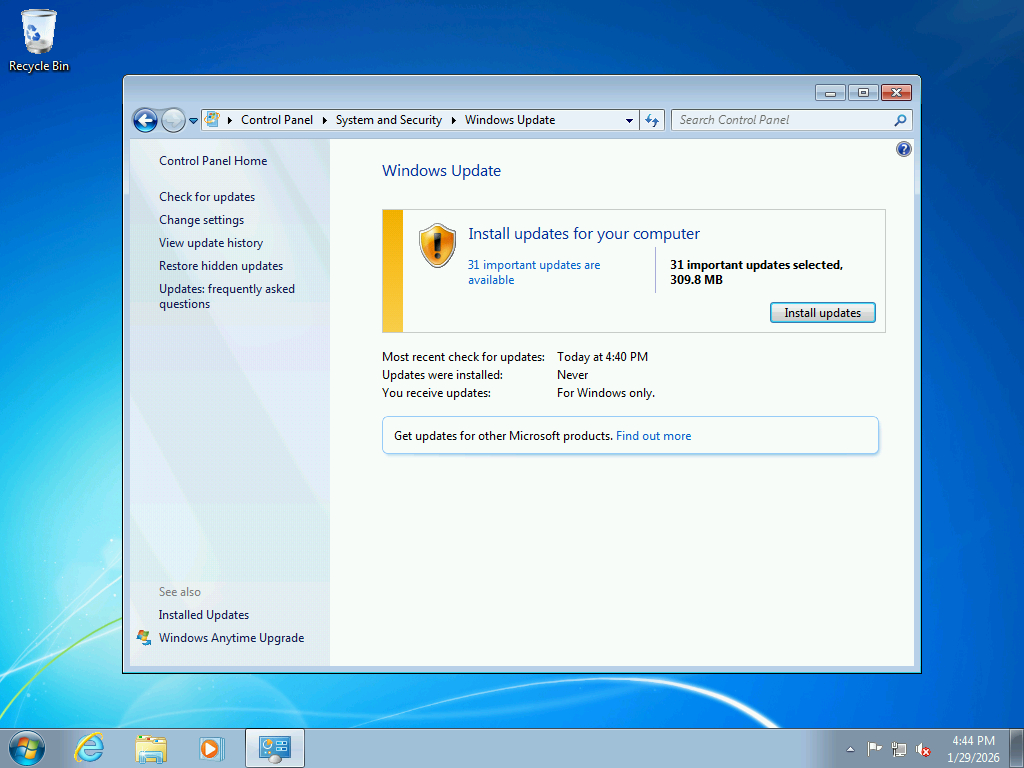Click the Find out more link
The width and height of the screenshot is (1024, 768).
pyautogui.click(x=653, y=436)
